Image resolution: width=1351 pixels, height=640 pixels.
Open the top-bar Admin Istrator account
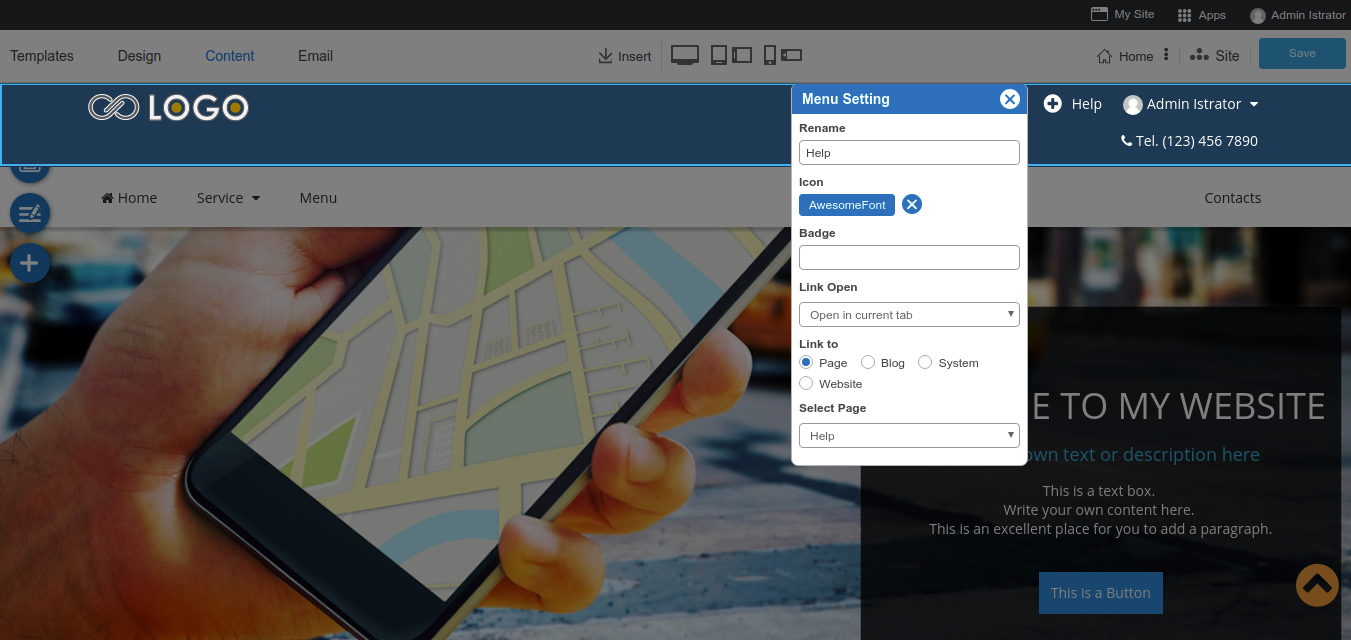(x=1298, y=15)
